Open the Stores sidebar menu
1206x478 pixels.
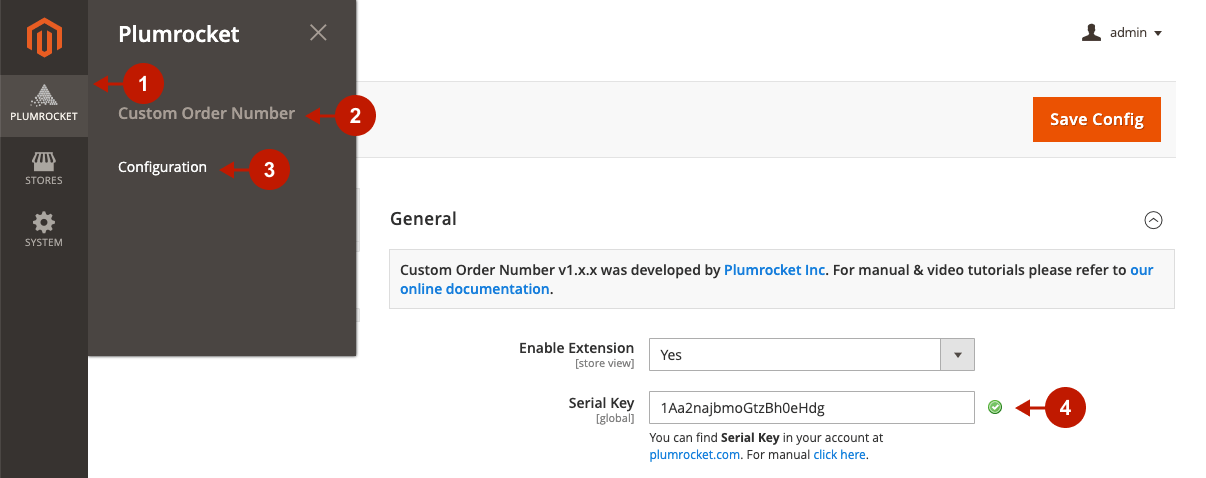pos(44,168)
